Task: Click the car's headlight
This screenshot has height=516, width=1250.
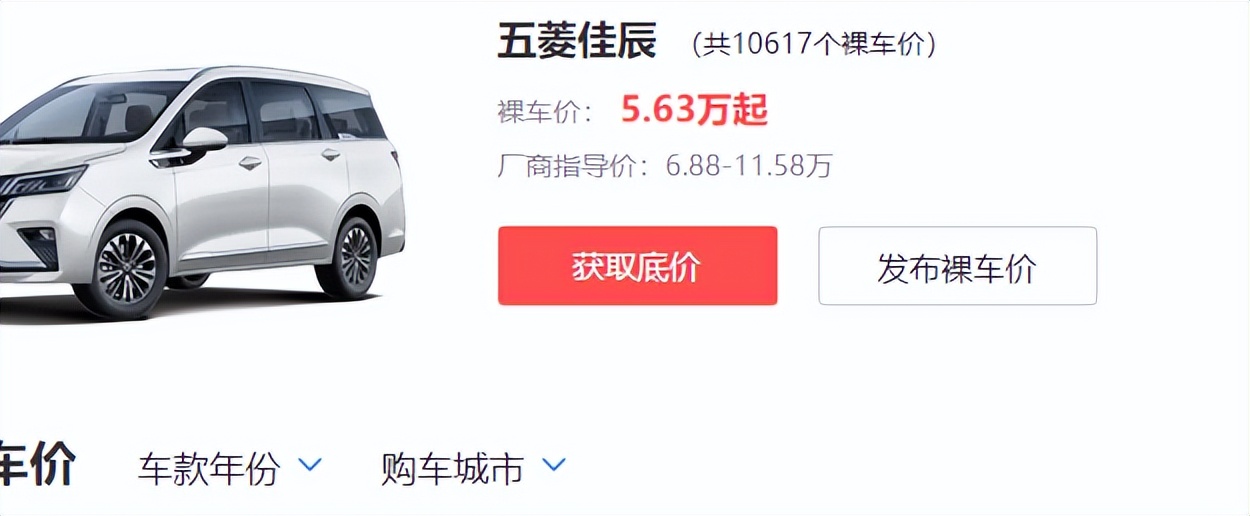Action: pyautogui.click(x=44, y=183)
